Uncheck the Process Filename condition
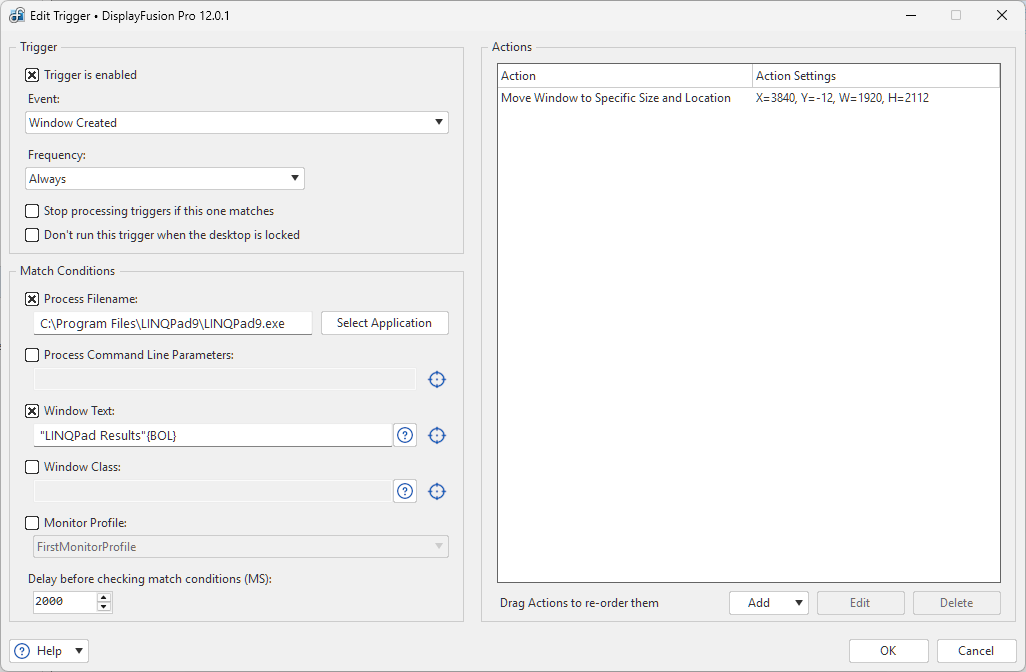 (x=32, y=299)
